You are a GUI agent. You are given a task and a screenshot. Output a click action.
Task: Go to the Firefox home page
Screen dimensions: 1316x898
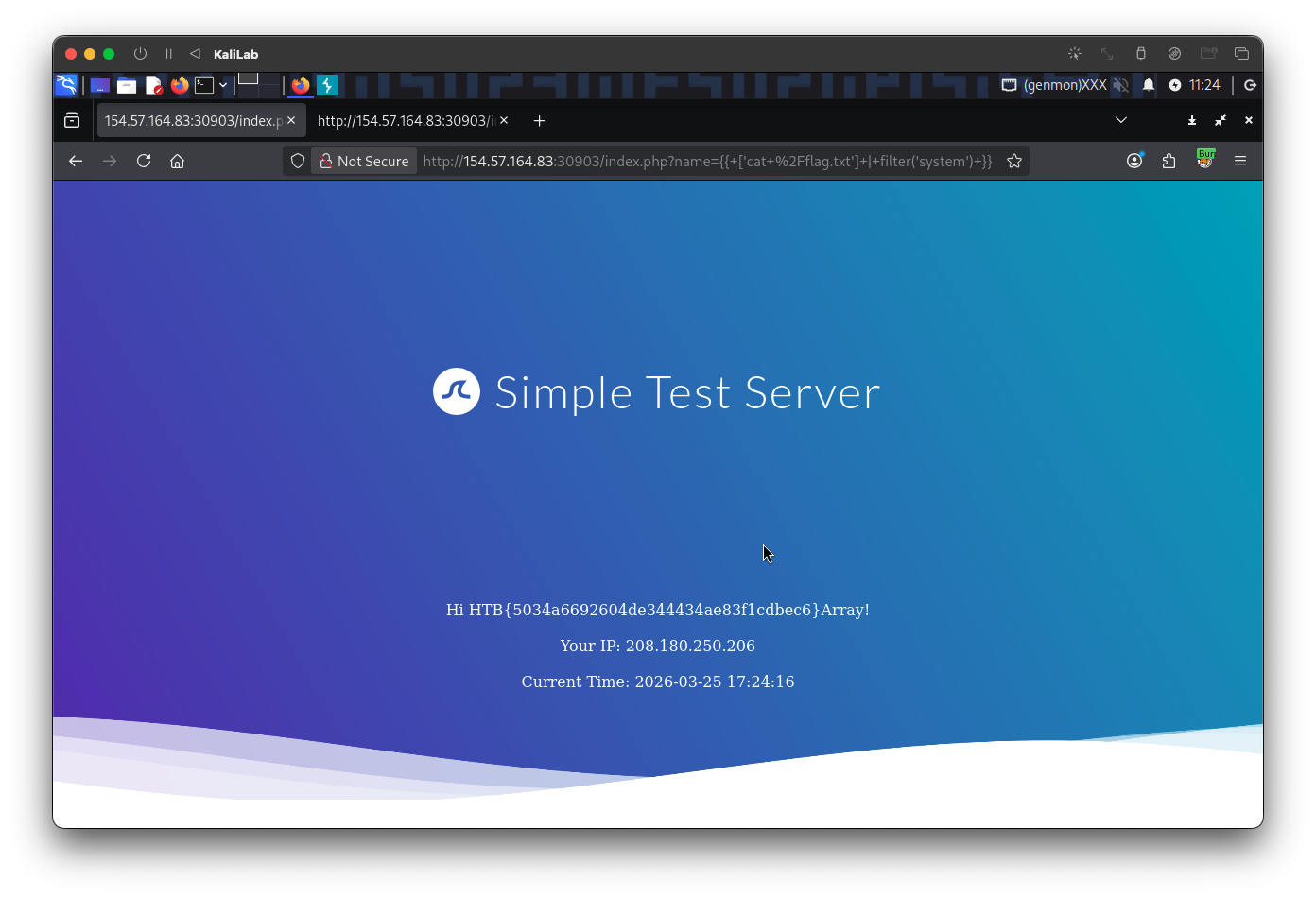point(177,161)
